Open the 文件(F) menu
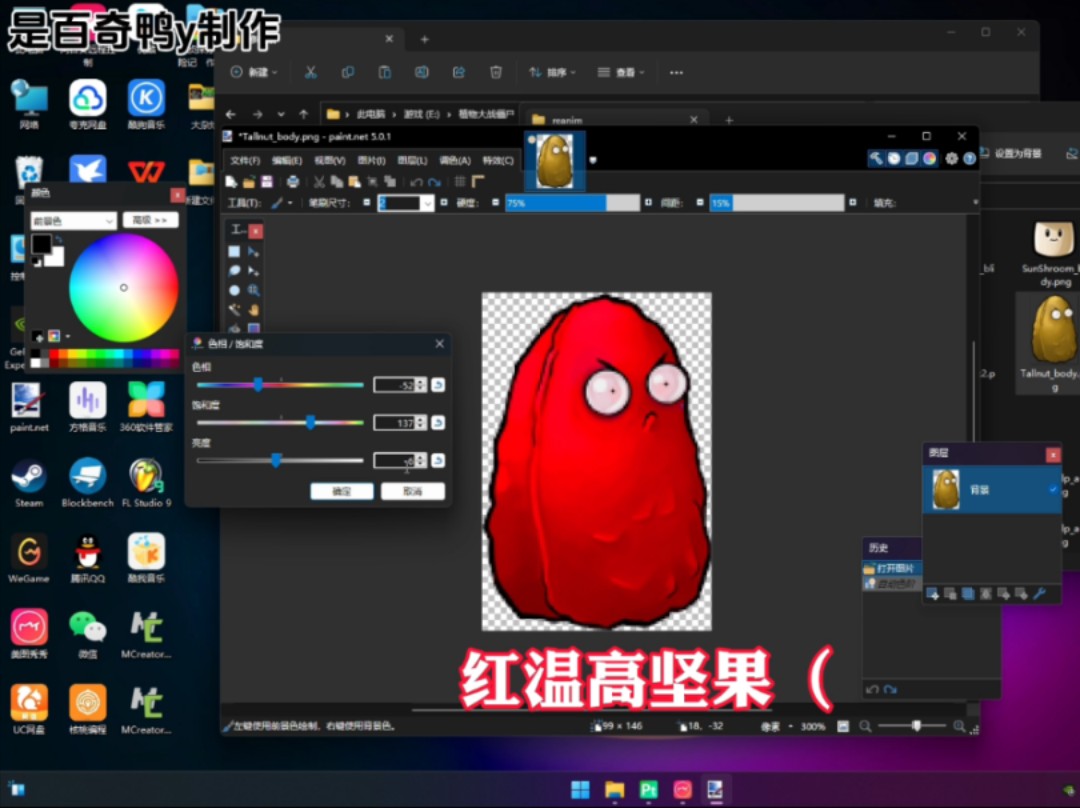This screenshot has height=808, width=1080. point(245,160)
